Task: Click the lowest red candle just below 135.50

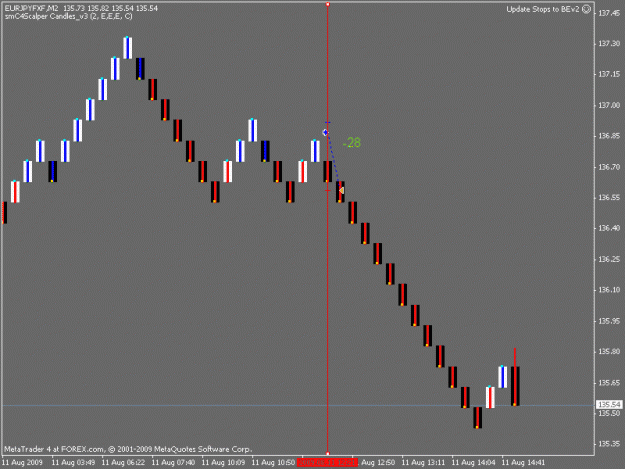Action: [478, 418]
